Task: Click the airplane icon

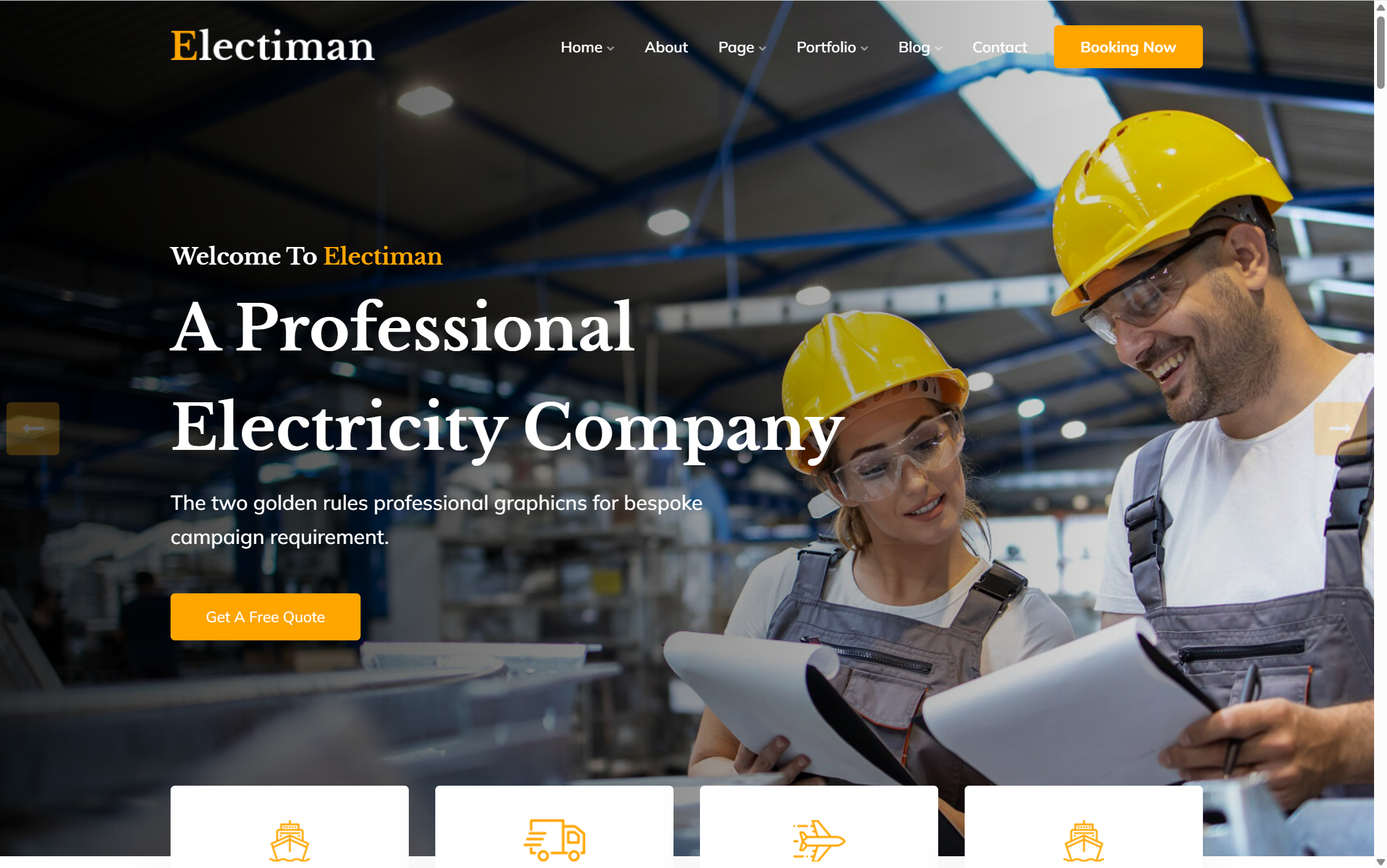Action: pos(819,840)
